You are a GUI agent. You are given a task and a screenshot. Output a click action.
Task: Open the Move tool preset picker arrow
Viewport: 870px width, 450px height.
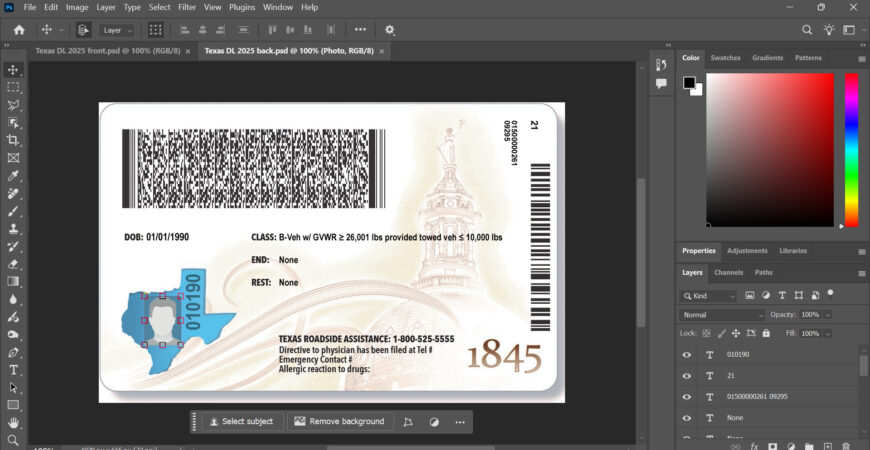coord(61,31)
